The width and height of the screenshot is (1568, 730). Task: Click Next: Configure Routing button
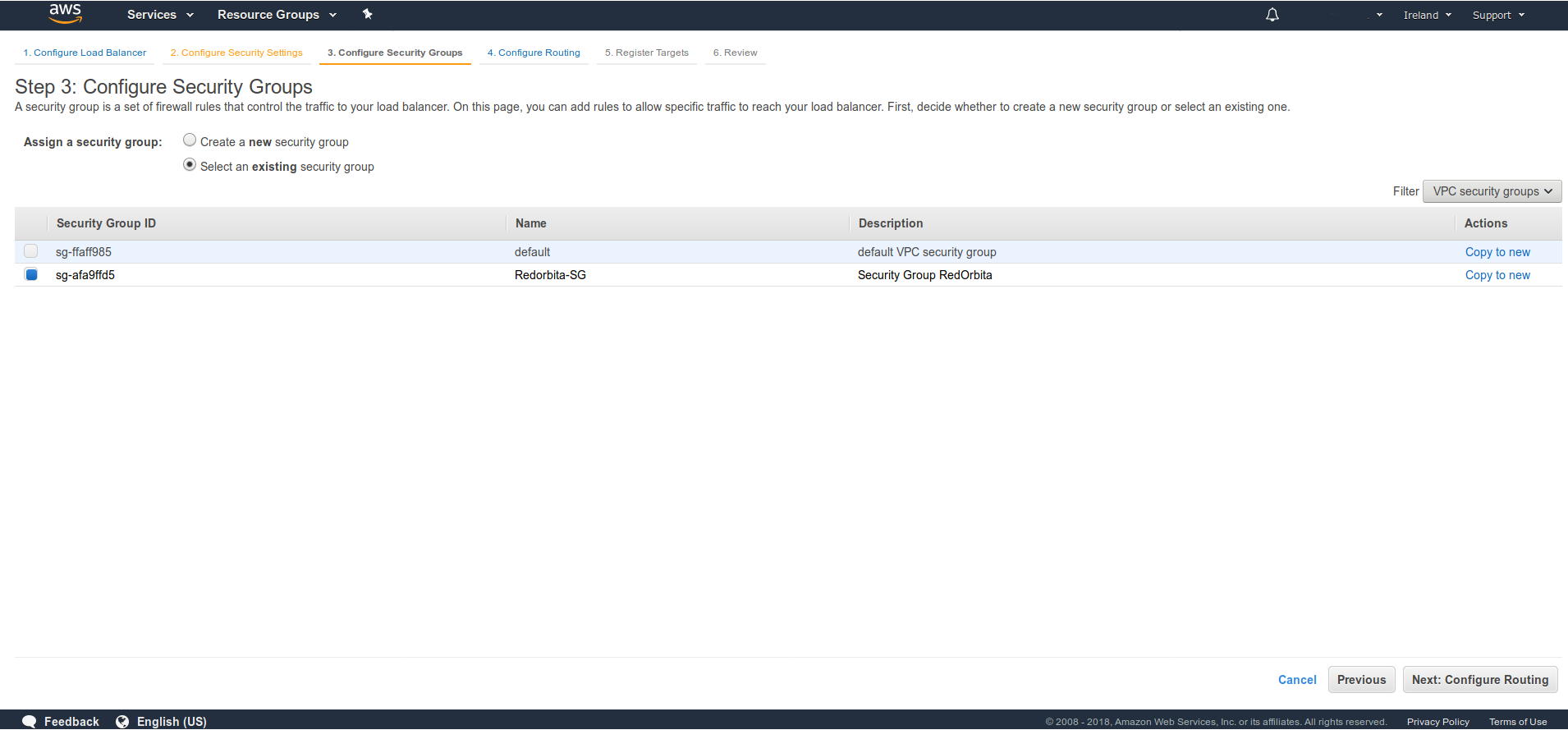click(x=1479, y=680)
